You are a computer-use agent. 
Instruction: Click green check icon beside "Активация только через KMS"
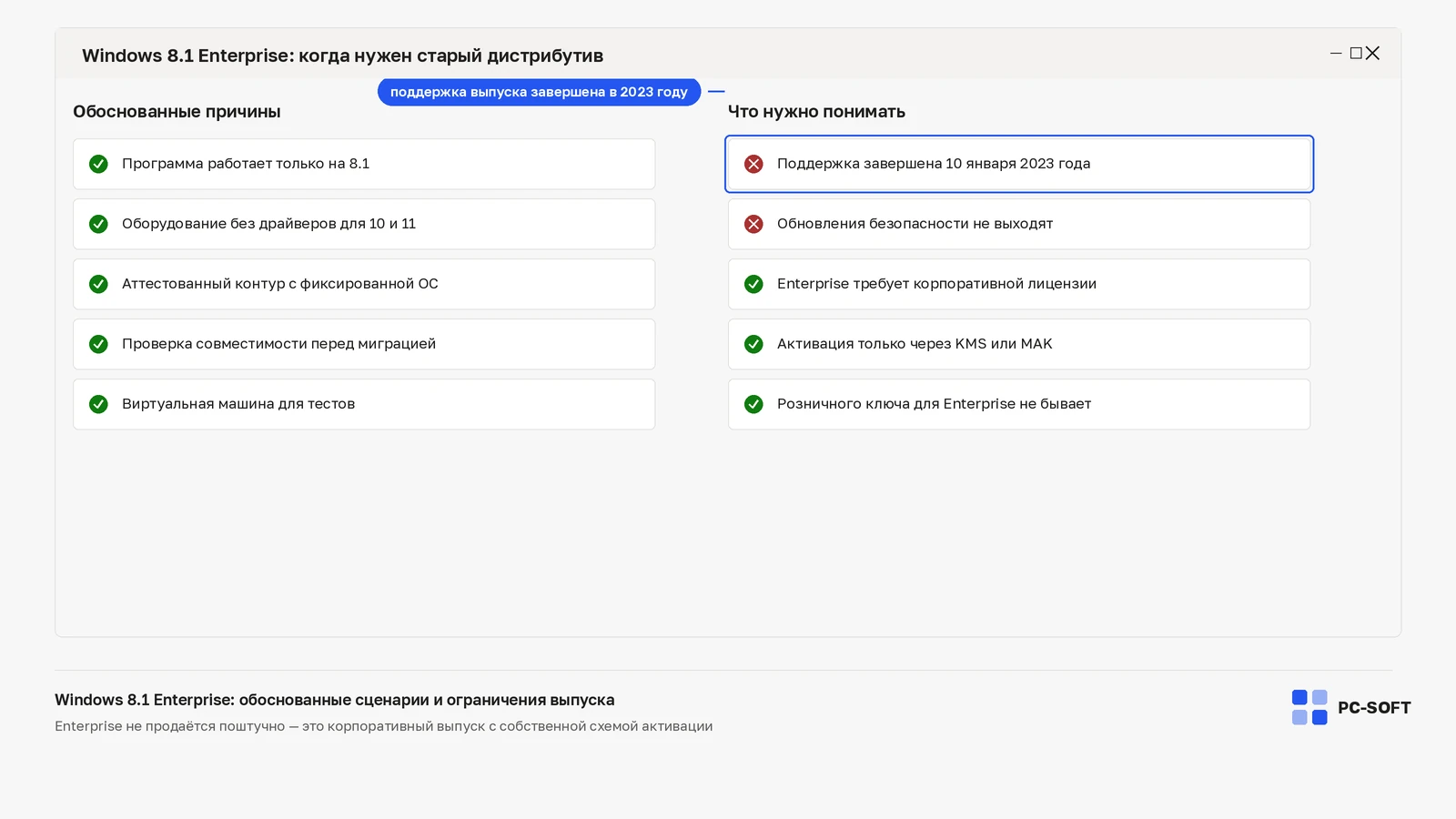pos(753,344)
